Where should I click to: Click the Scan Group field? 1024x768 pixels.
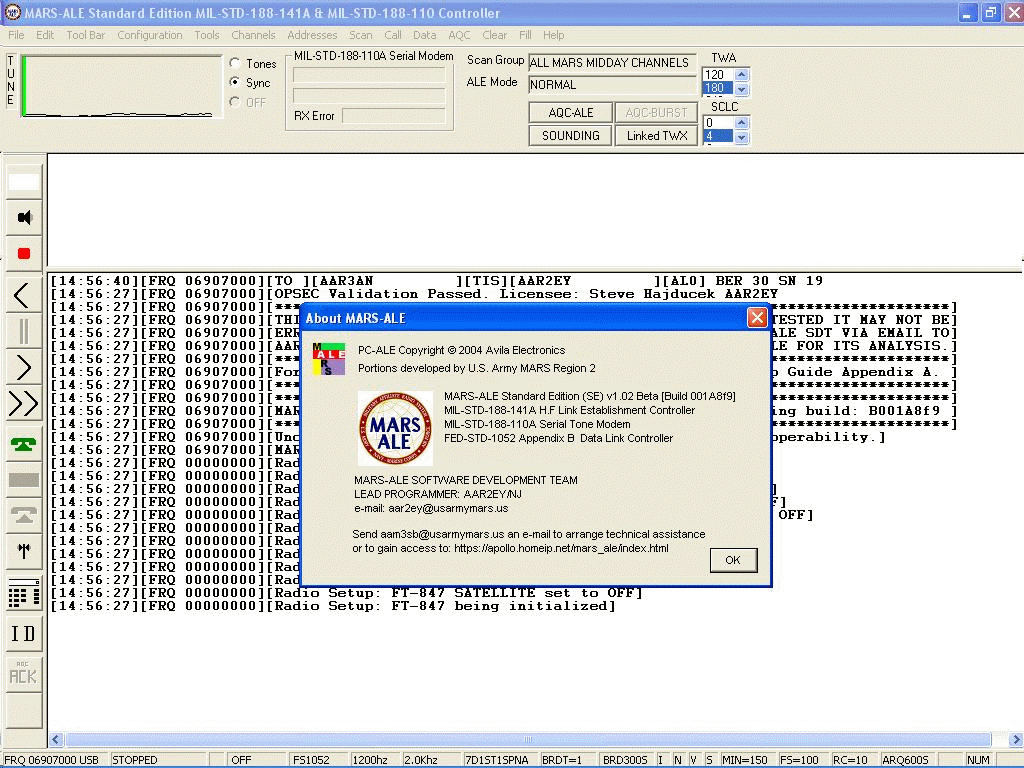tap(612, 63)
